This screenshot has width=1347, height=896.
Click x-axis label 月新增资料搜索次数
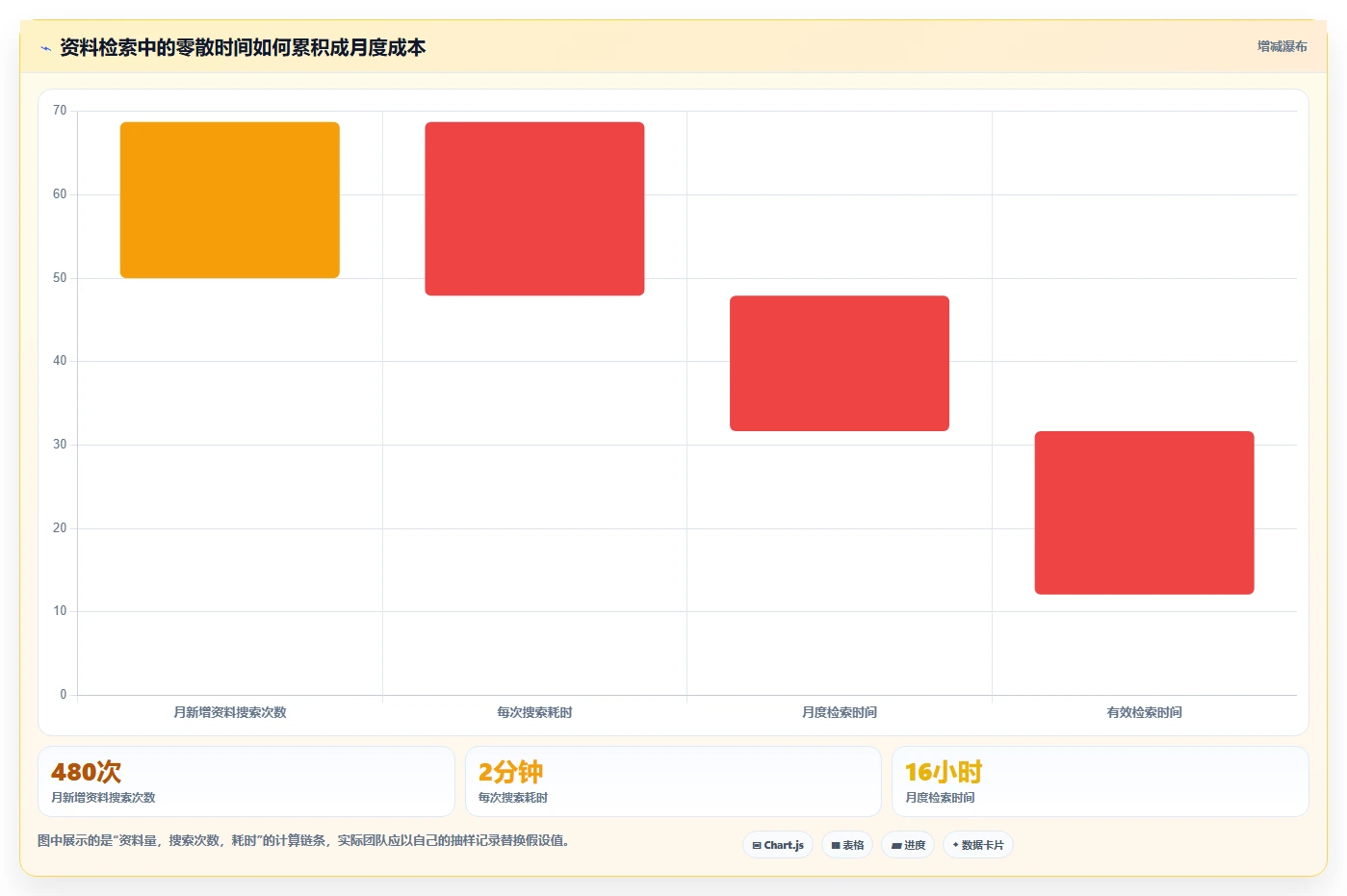click(x=230, y=712)
